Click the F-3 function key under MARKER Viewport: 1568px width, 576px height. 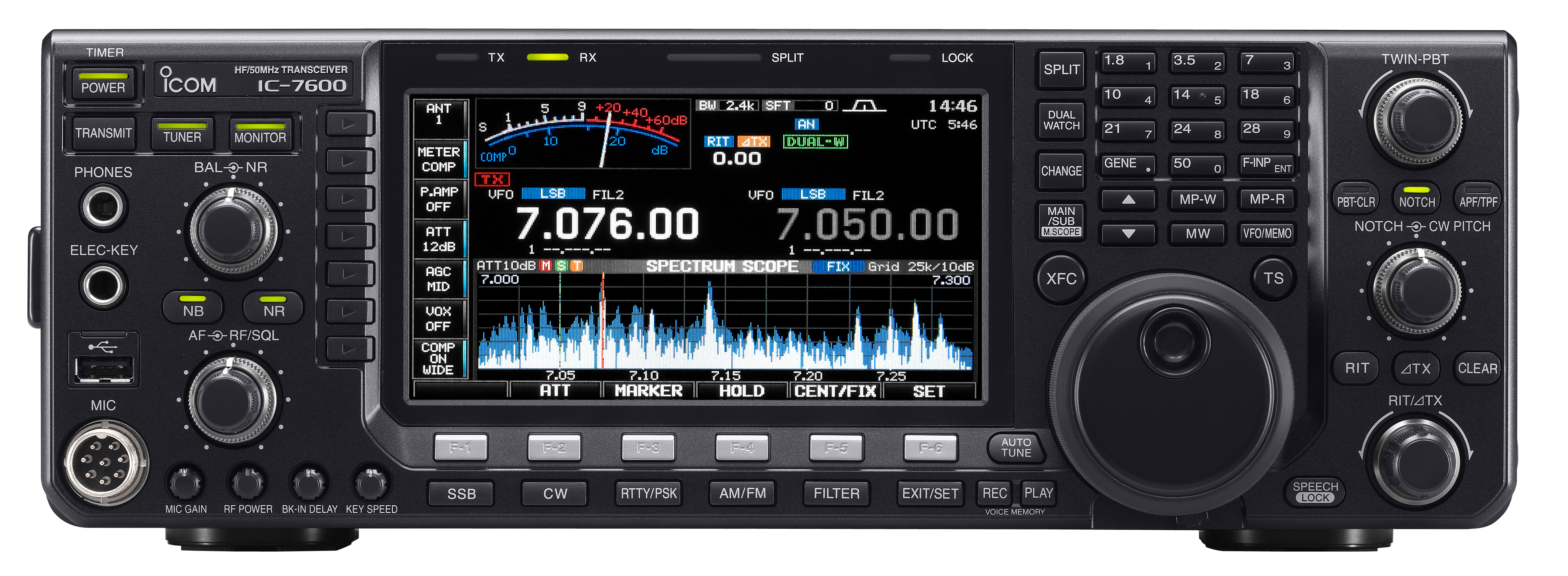click(648, 448)
